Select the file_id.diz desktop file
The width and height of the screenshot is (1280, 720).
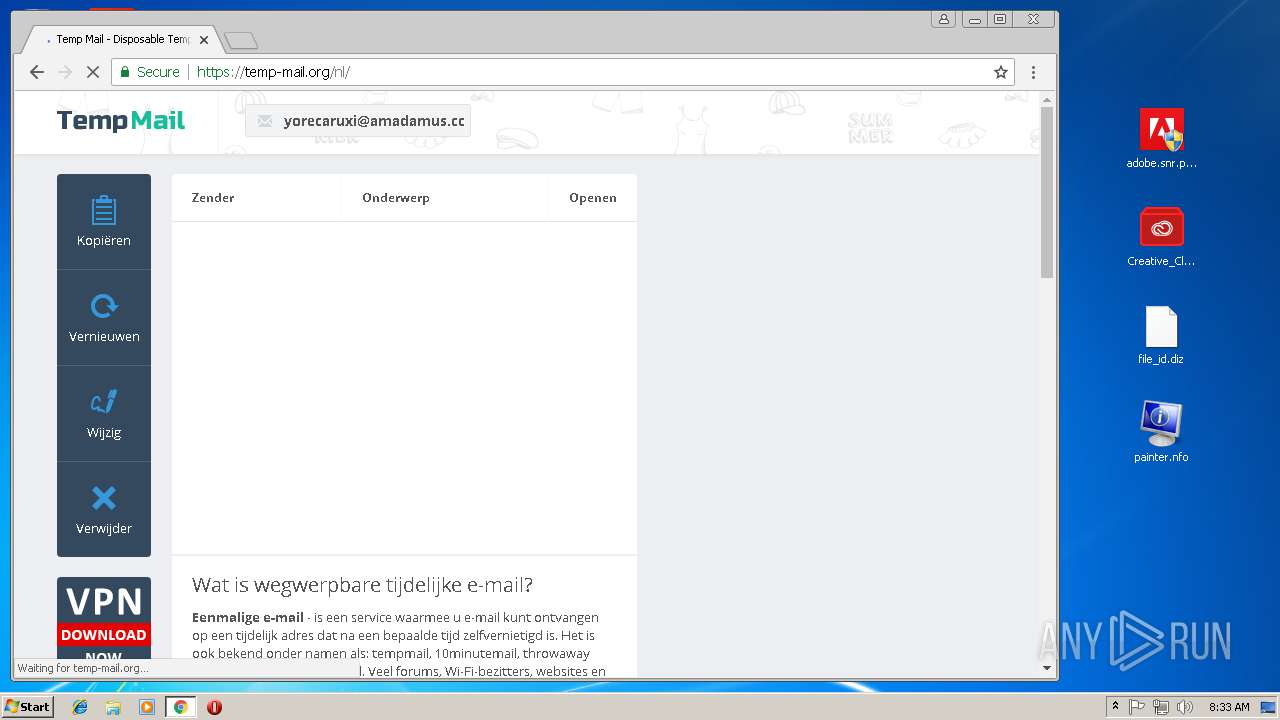1161,335
